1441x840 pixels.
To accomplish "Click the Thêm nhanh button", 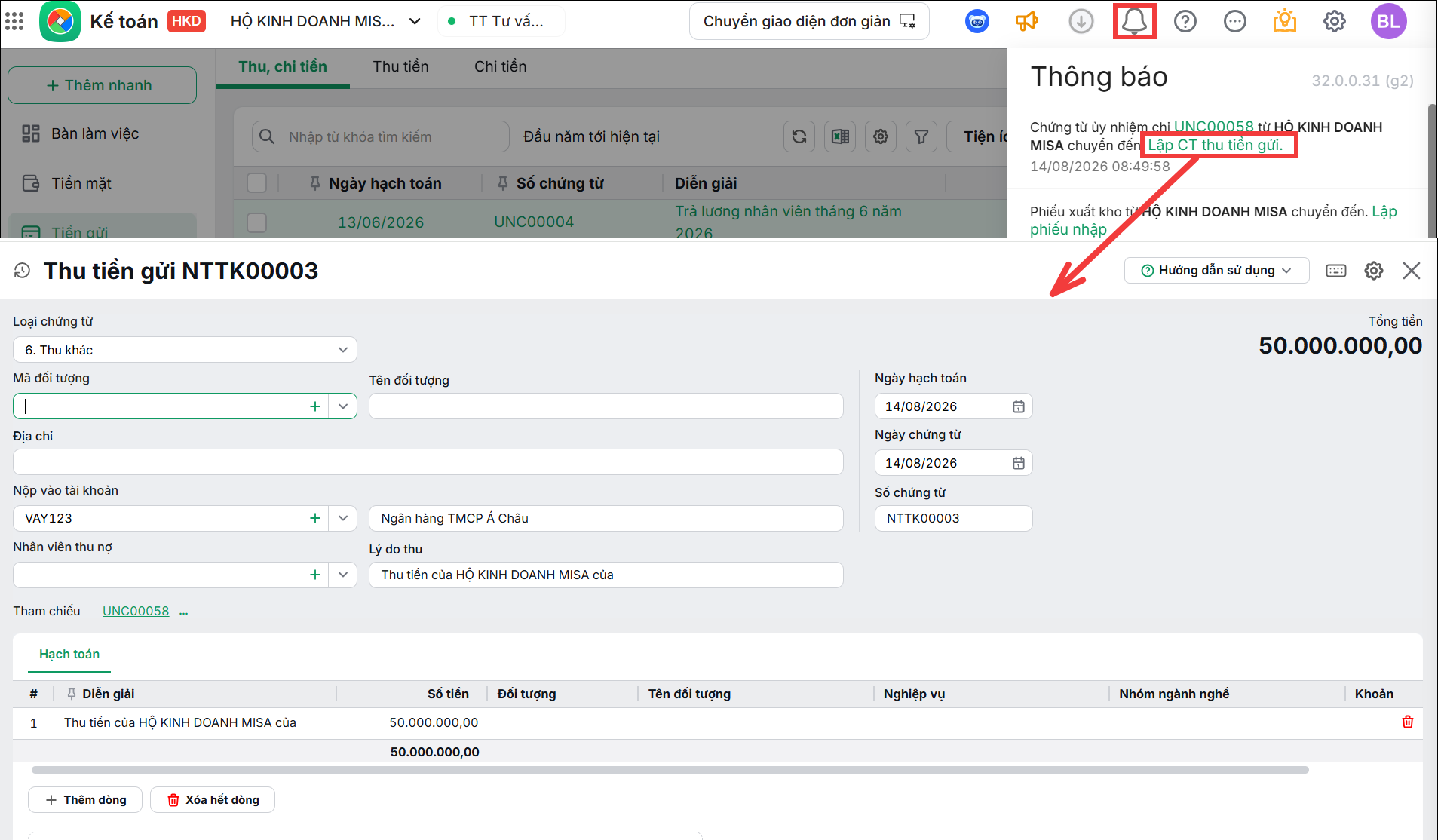I will 102,85.
